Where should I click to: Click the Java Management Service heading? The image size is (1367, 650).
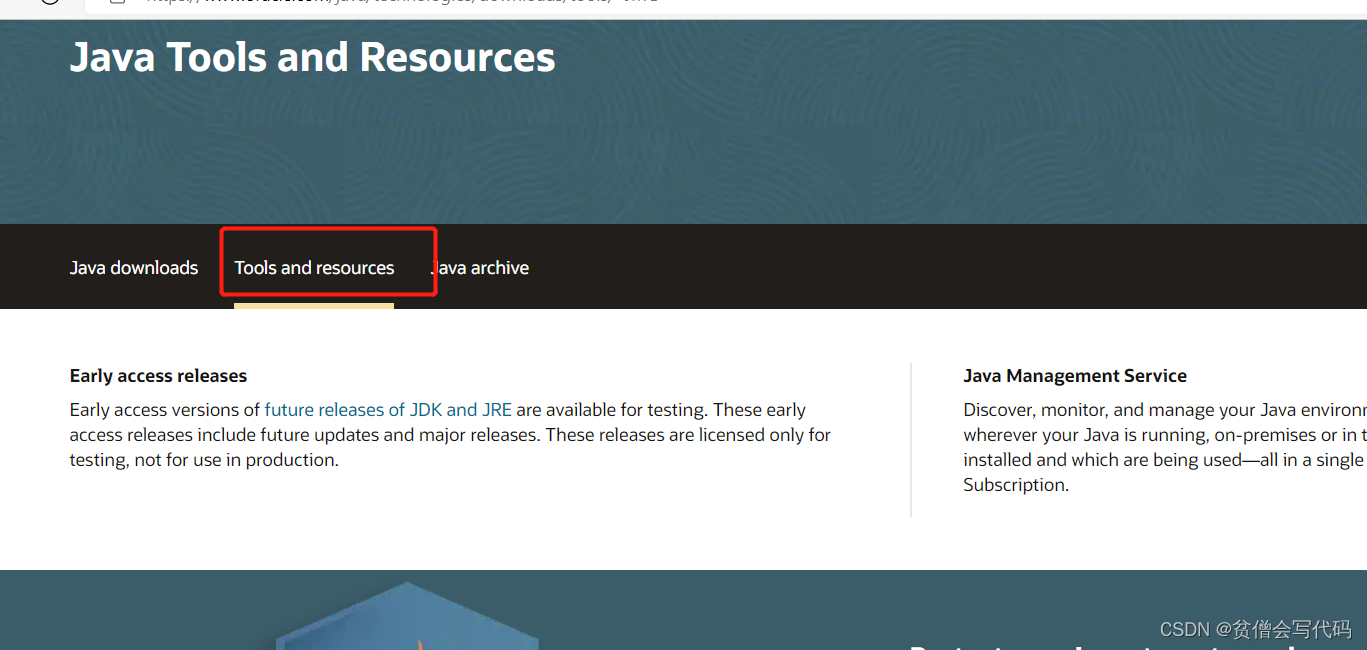point(1075,376)
